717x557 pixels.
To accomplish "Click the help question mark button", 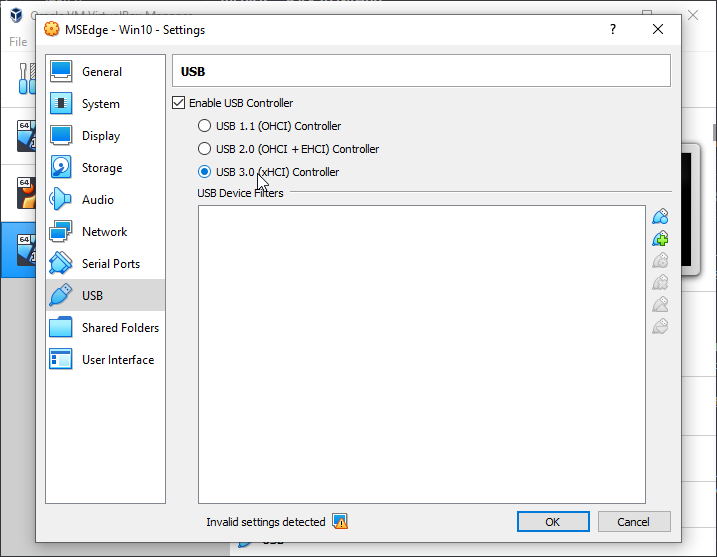I will point(613,30).
